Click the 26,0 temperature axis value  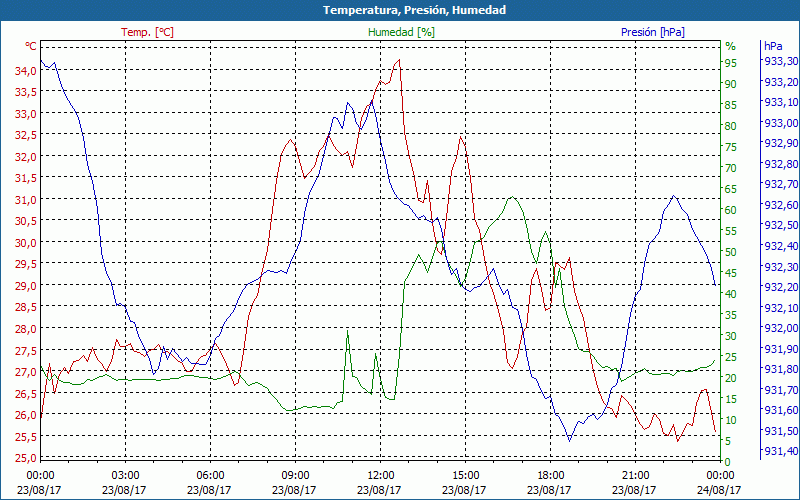pos(26,415)
